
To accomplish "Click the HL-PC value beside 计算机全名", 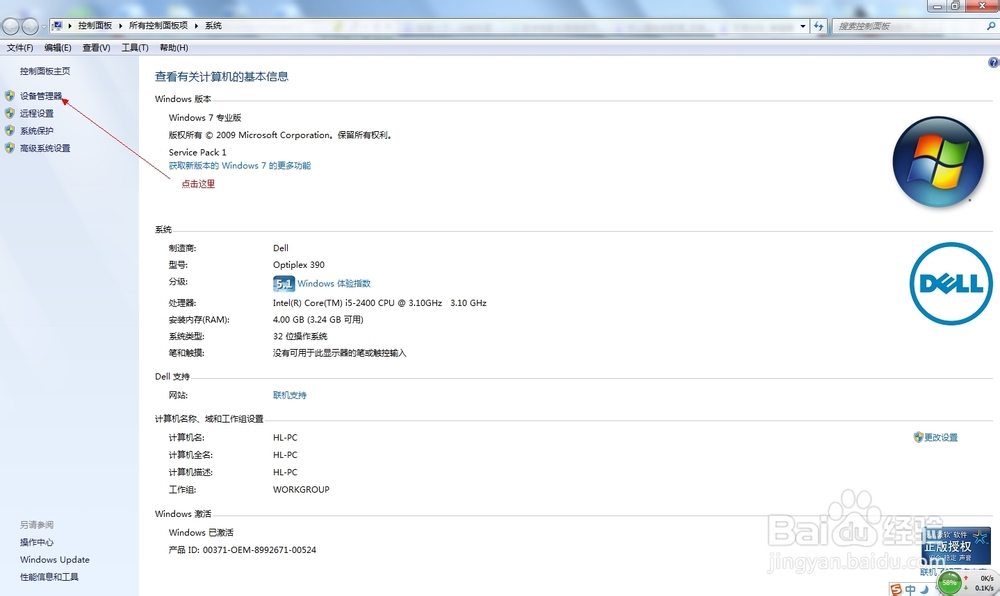I will coord(285,455).
